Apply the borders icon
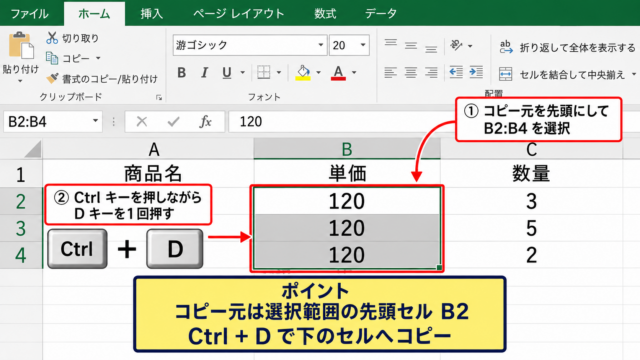Image resolution: width=640 pixels, height=360 pixels. pyautogui.click(x=264, y=73)
